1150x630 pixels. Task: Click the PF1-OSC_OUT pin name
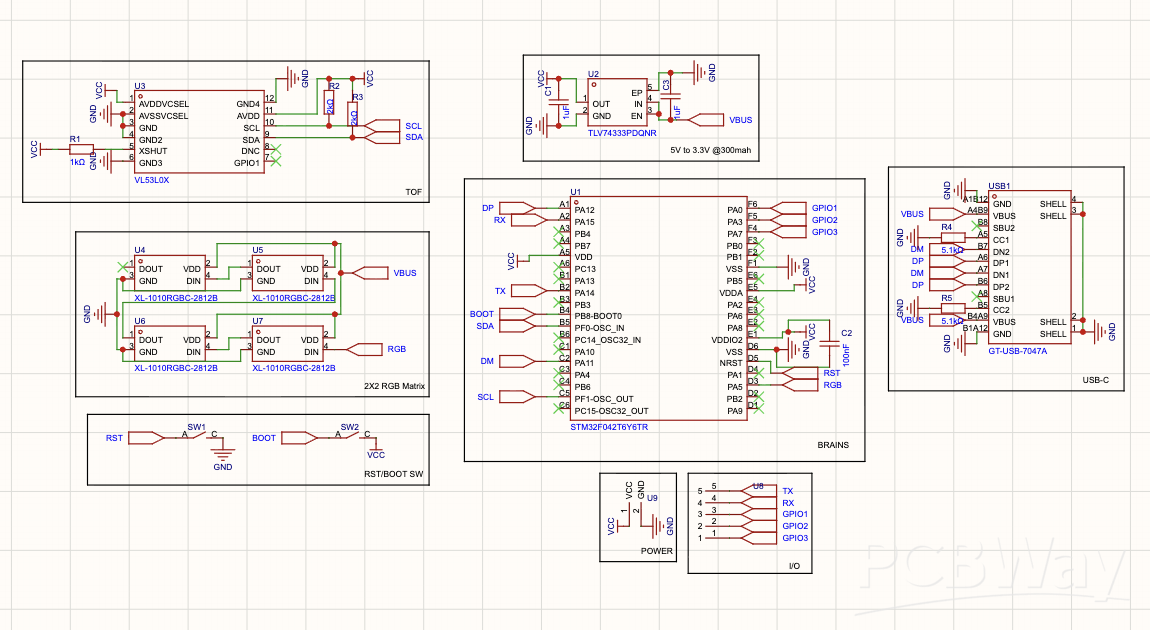[x=604, y=399]
